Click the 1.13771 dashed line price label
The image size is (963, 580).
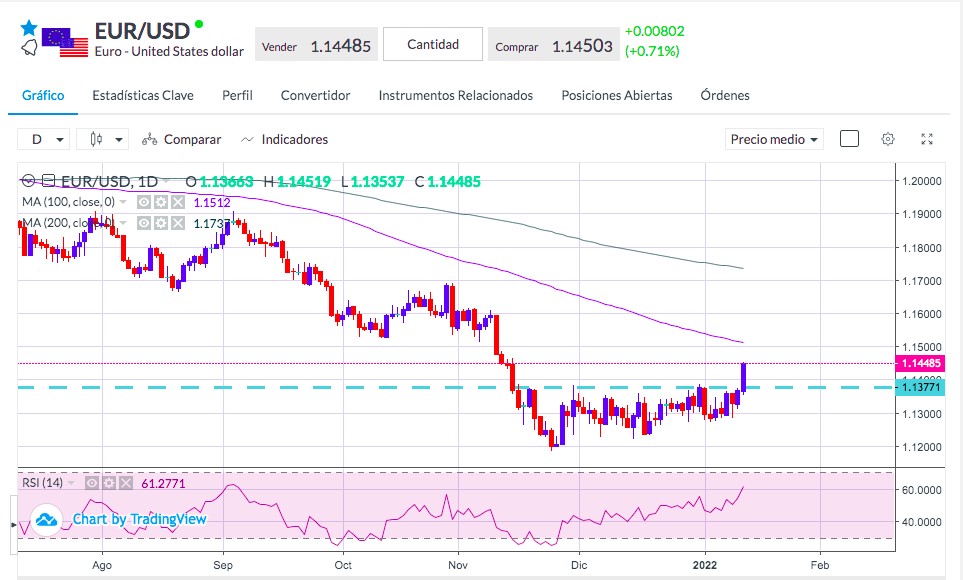pyautogui.click(x=920, y=387)
